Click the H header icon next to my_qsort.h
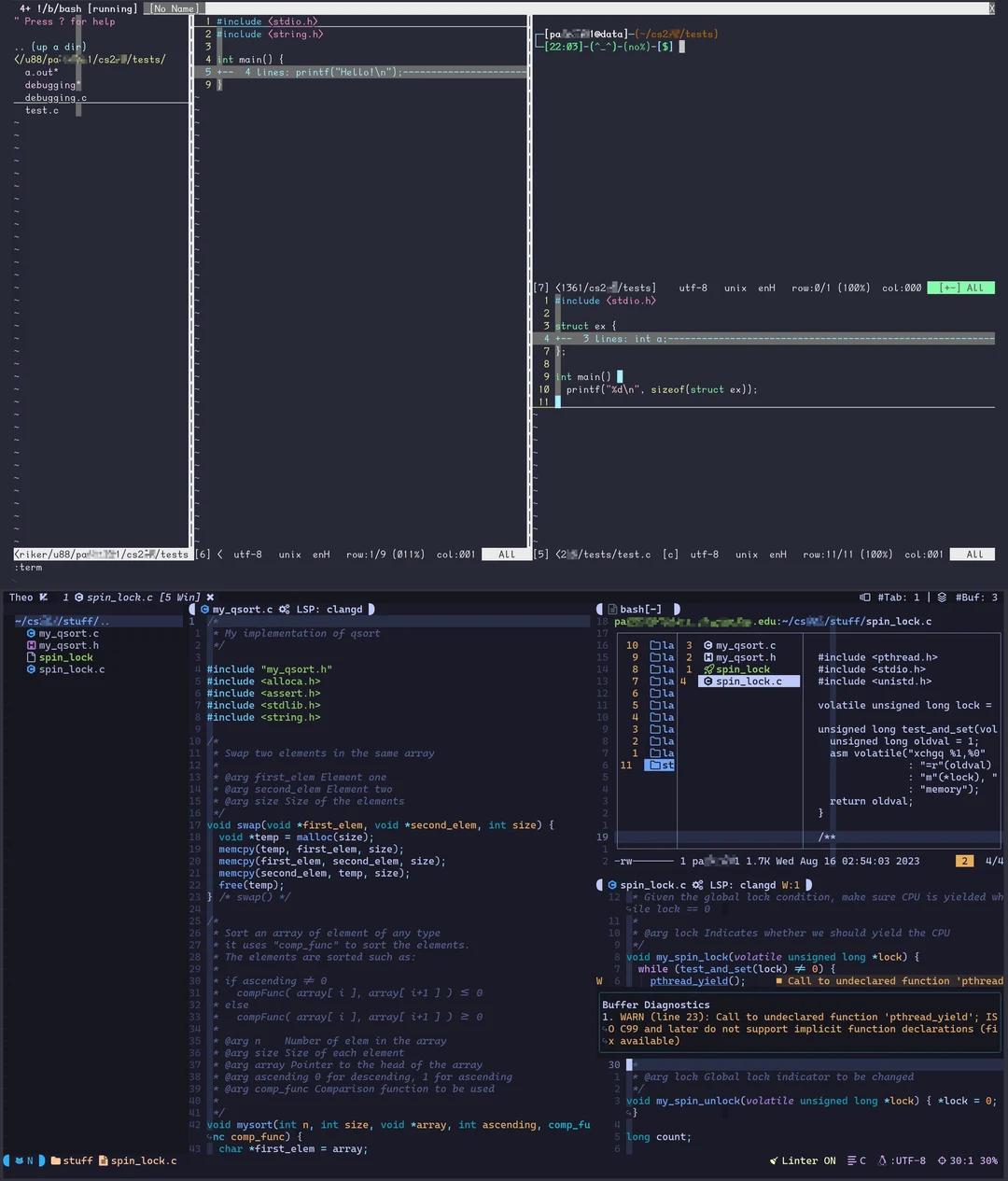Viewport: 1008px width, 1181px height. [x=31, y=645]
